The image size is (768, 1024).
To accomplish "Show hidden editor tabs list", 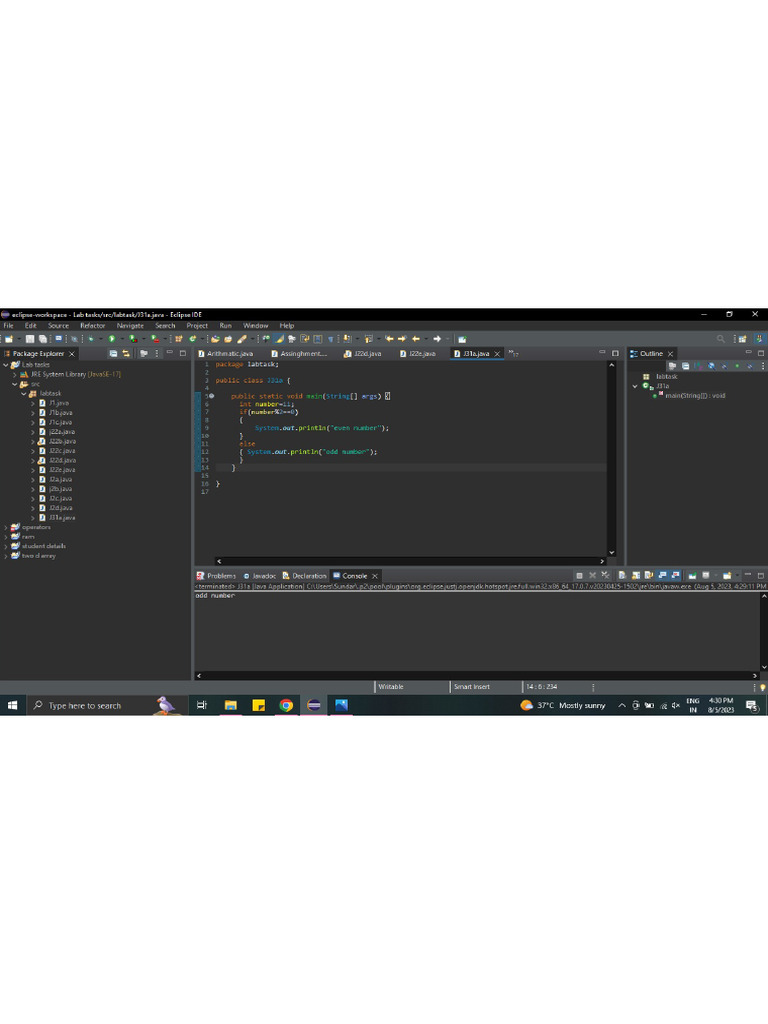I will [x=514, y=353].
